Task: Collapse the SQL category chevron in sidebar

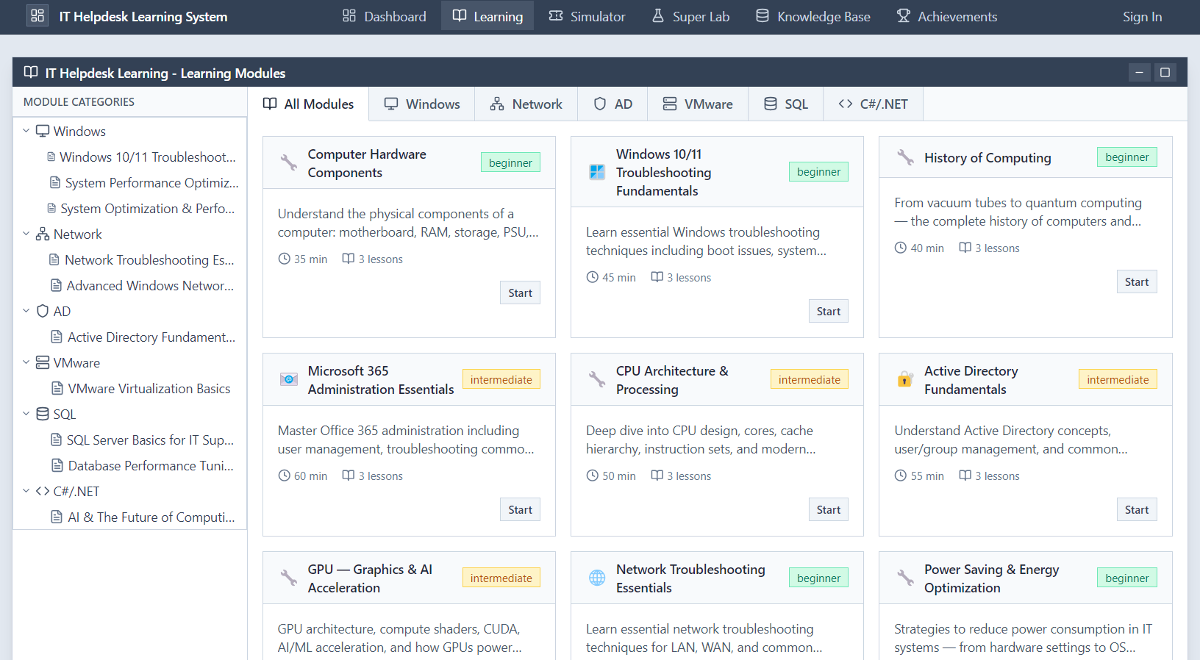Action: [27, 414]
